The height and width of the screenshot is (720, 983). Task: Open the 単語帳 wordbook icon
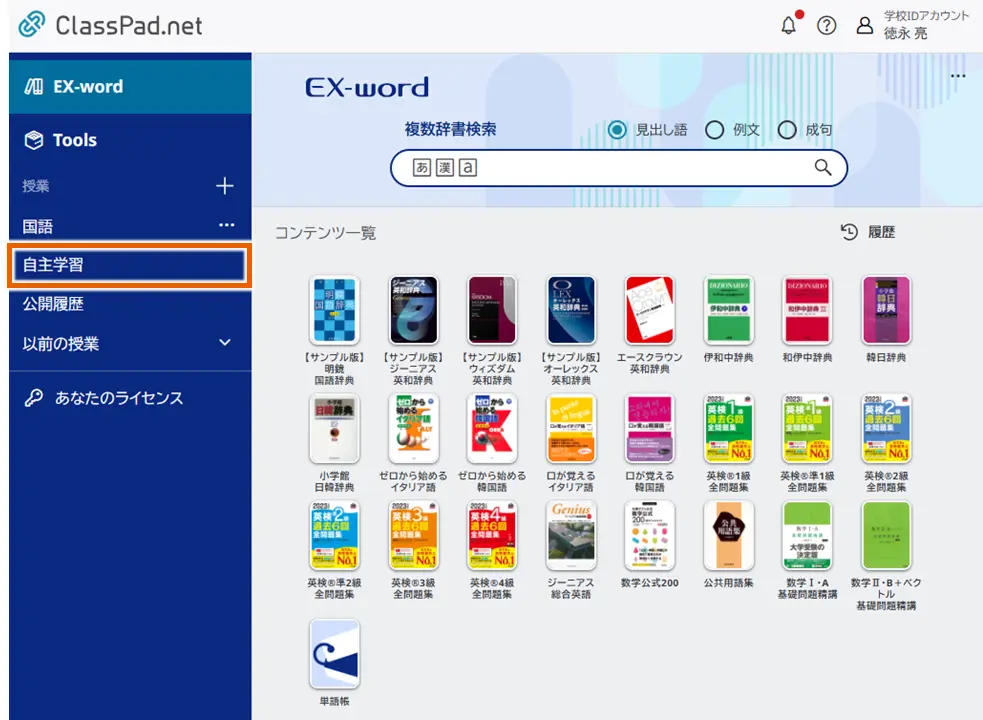pos(334,654)
